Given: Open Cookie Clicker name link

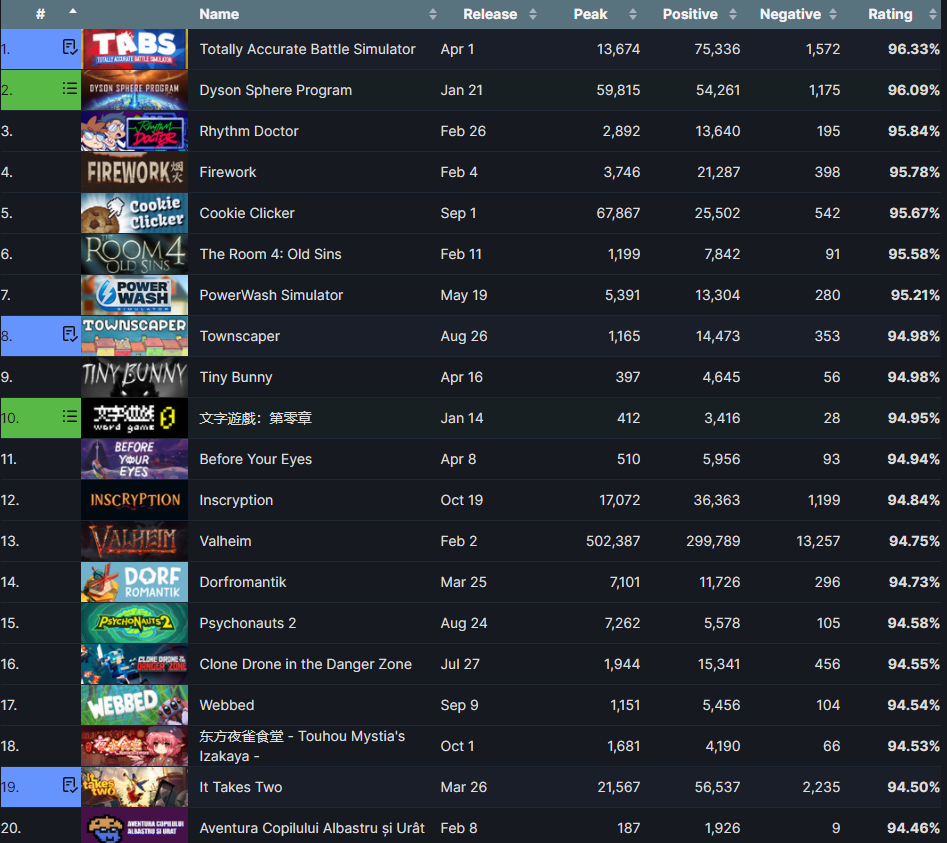Looking at the screenshot, I should point(247,213).
